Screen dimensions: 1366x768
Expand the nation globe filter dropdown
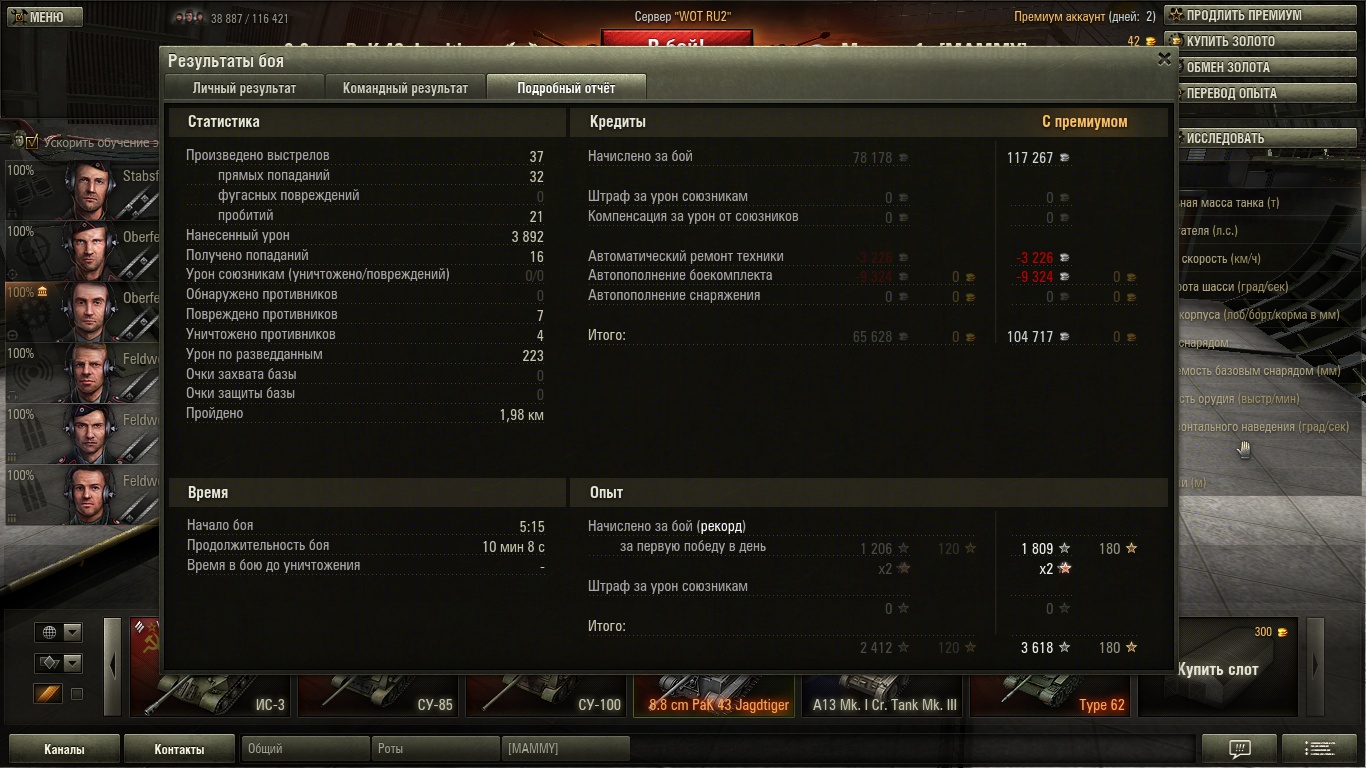point(58,632)
